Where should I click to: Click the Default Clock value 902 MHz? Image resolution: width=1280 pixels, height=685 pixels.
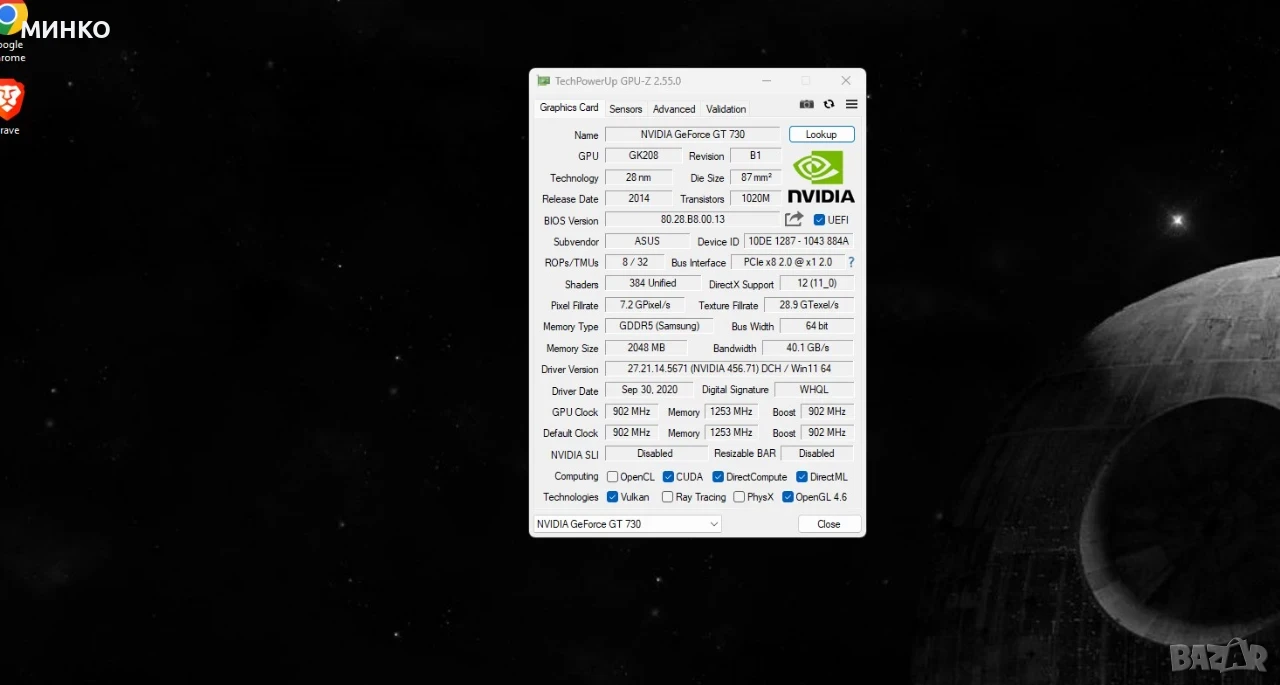631,432
